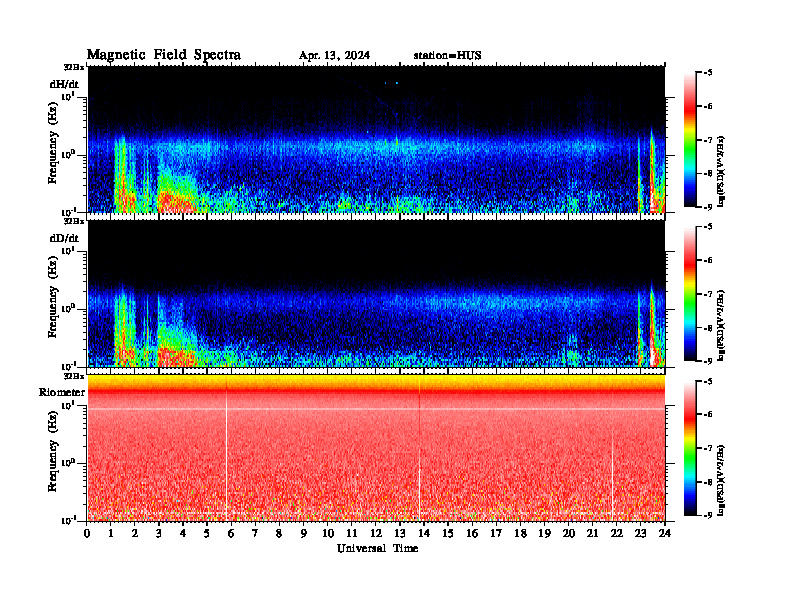
Task: Click hour "0" on the Universal Time axis
Action: [x=87, y=533]
